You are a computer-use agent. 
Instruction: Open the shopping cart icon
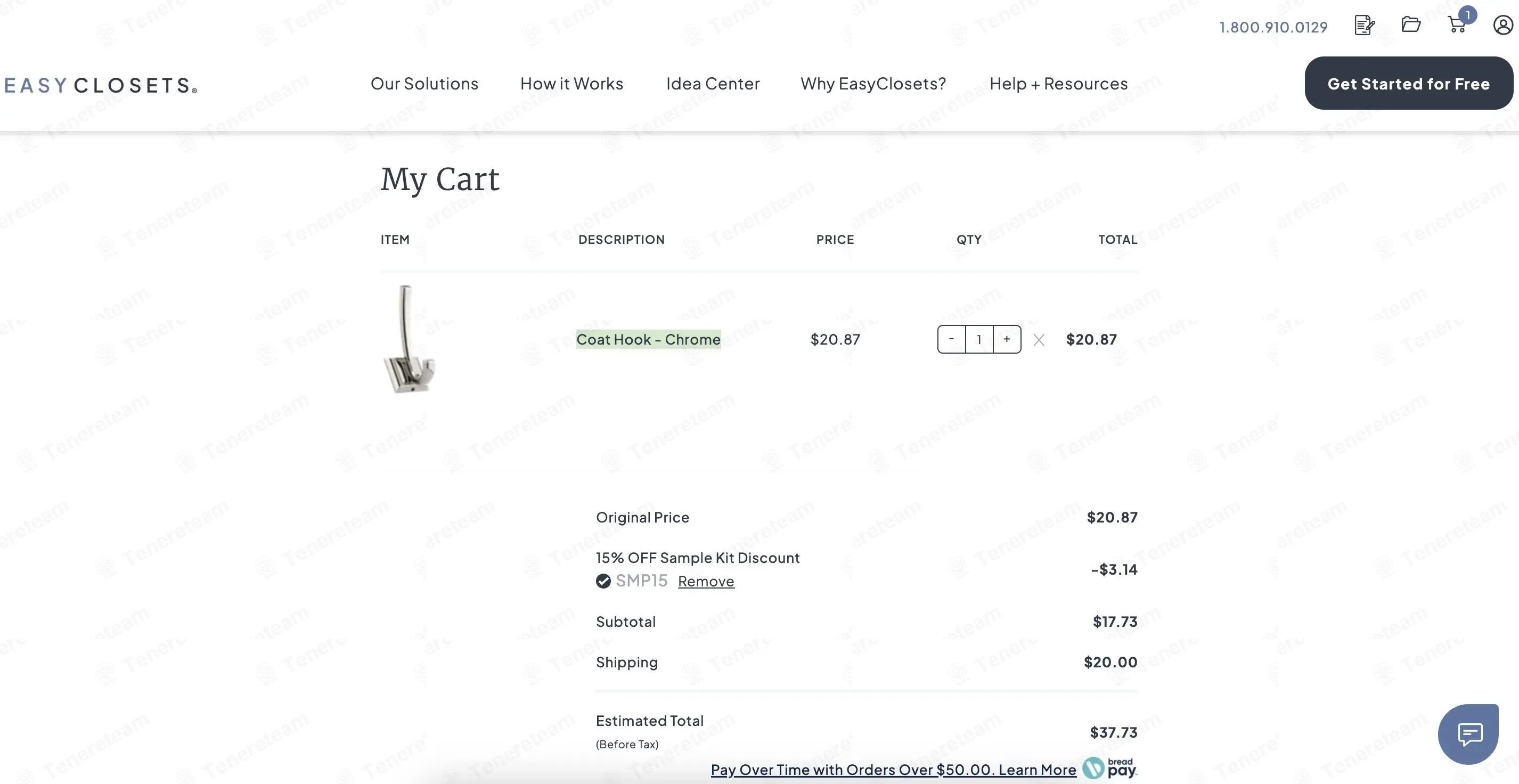coord(1458,24)
